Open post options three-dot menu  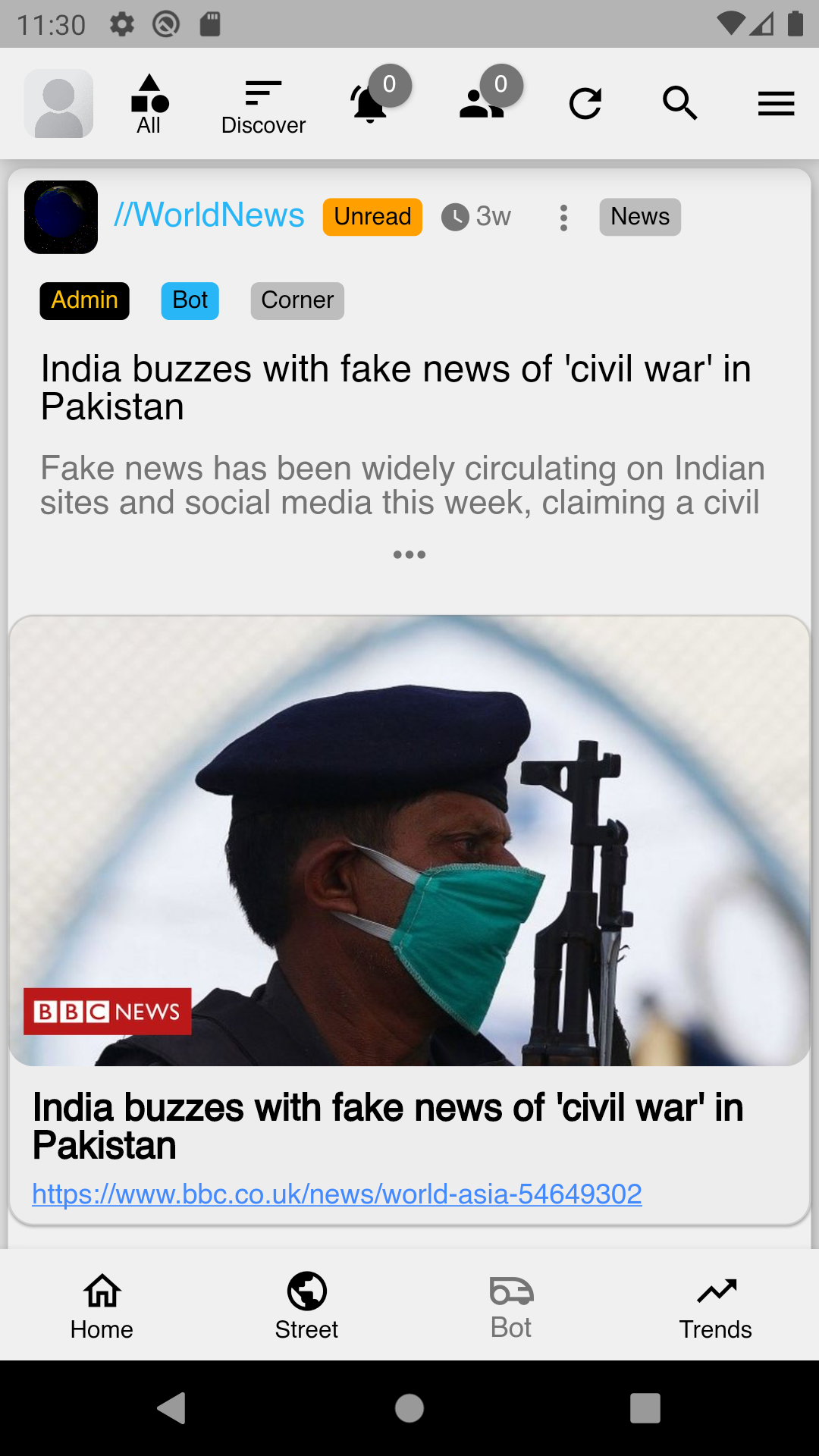(x=563, y=218)
